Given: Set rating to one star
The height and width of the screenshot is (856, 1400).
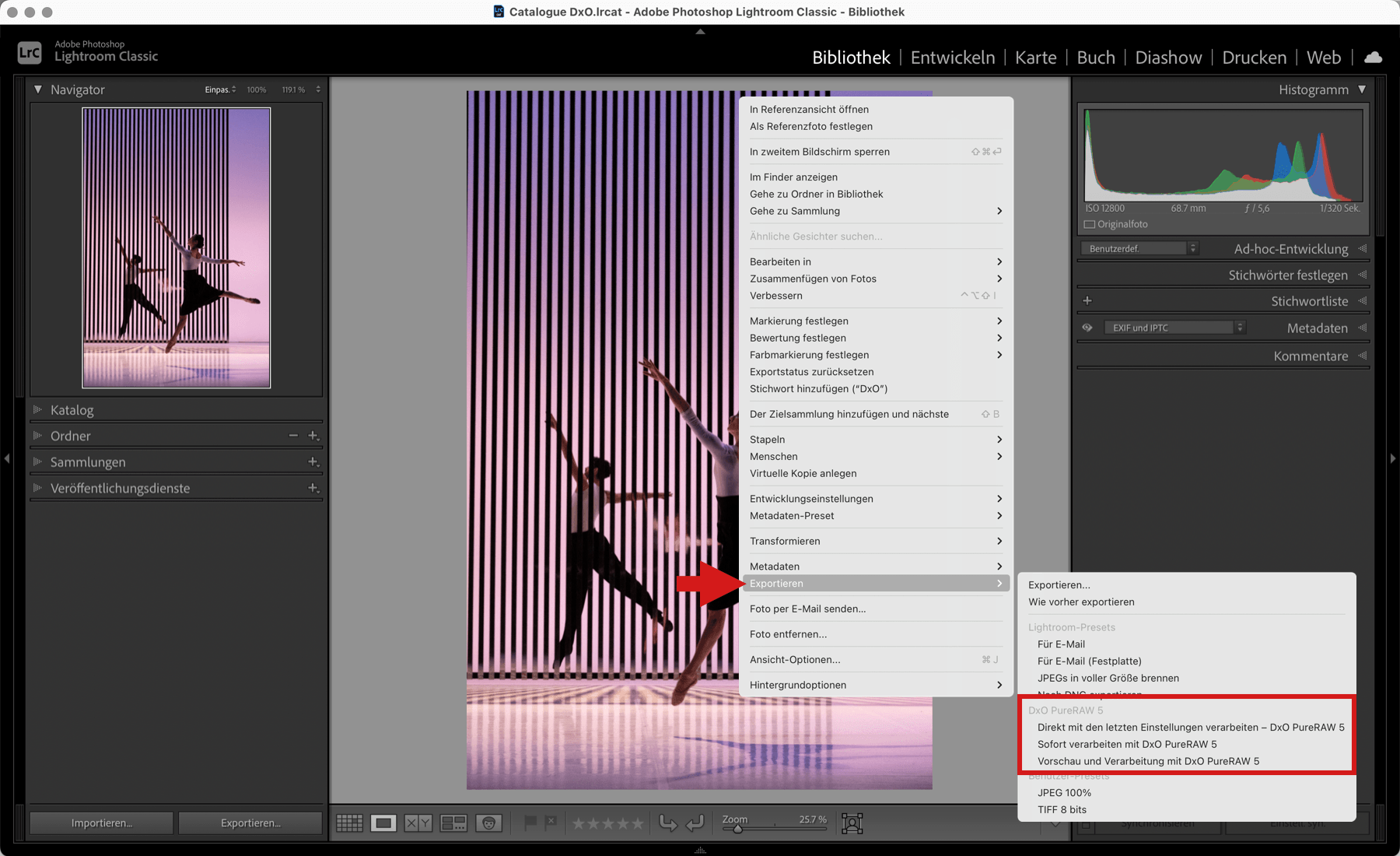Looking at the screenshot, I should (579, 823).
